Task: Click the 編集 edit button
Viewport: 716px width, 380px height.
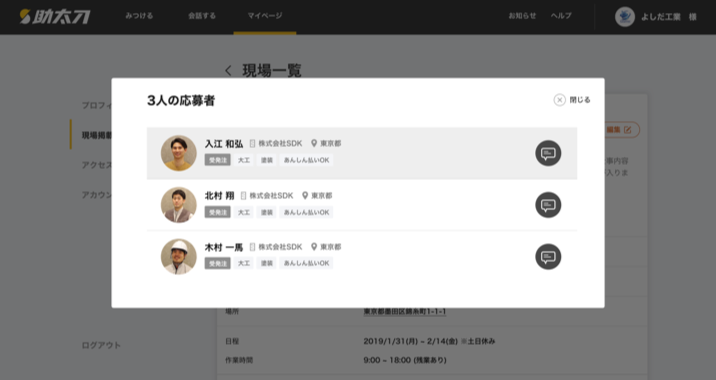Action: tap(621, 130)
